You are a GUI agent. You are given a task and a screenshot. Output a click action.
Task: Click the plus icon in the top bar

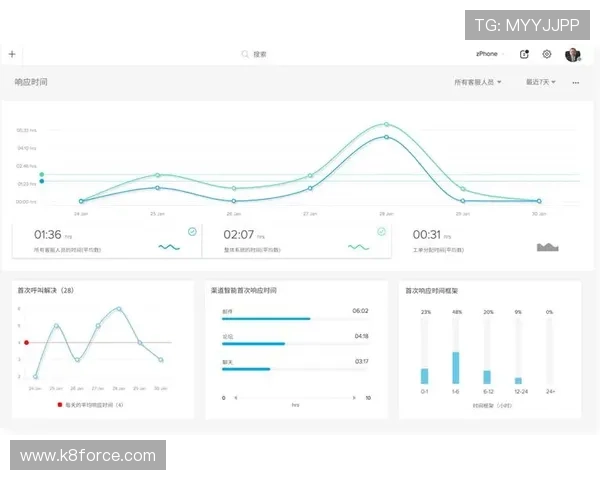[12, 54]
